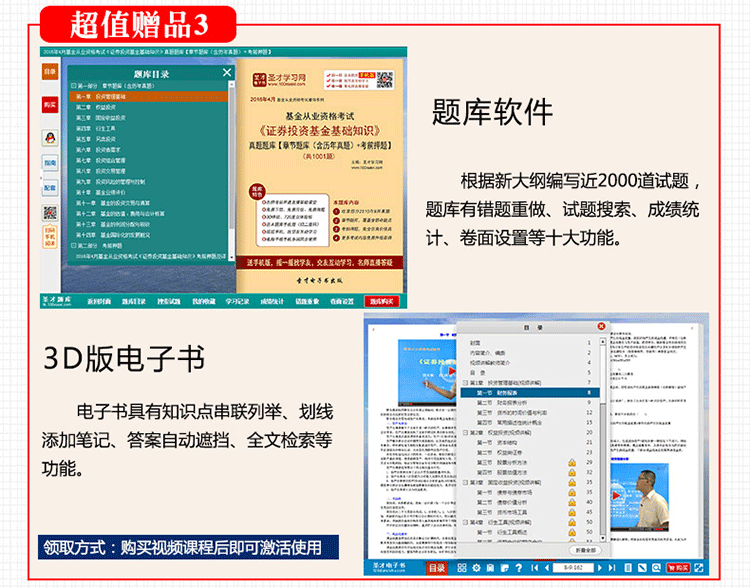Click the QR code icon in left sidebar

50,212
